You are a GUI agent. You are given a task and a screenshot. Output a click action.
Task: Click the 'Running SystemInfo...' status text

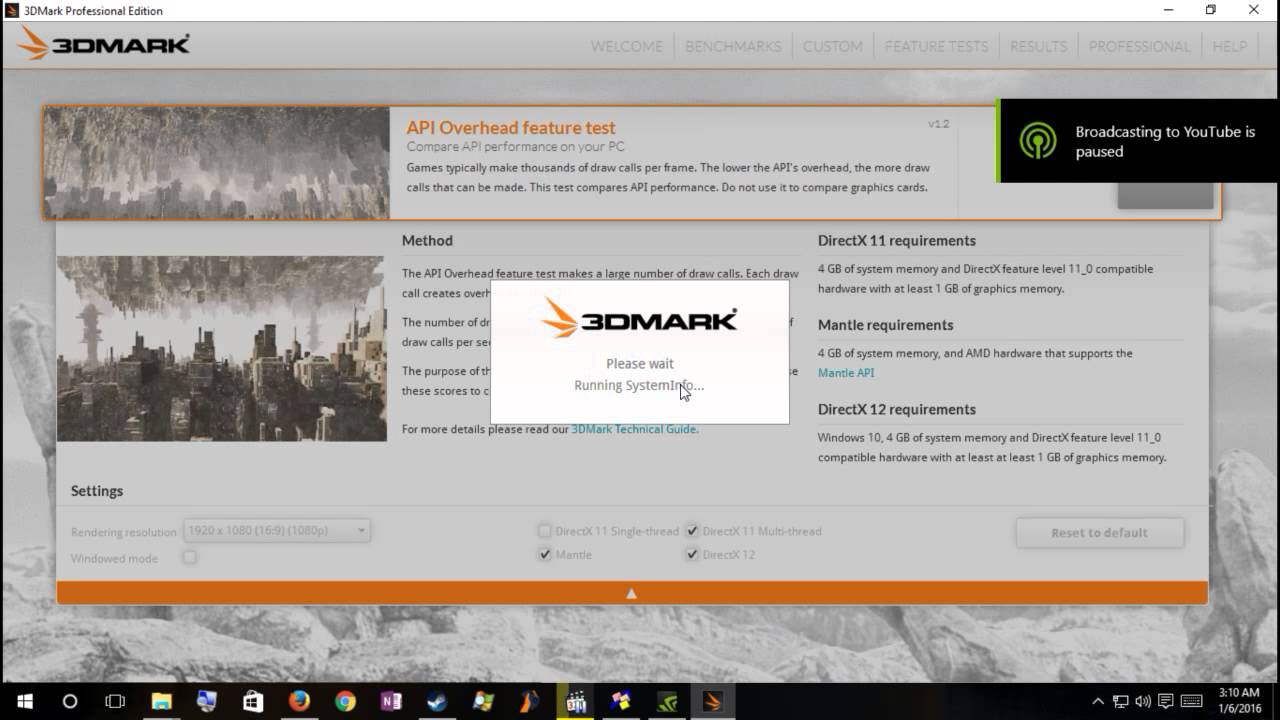639,386
